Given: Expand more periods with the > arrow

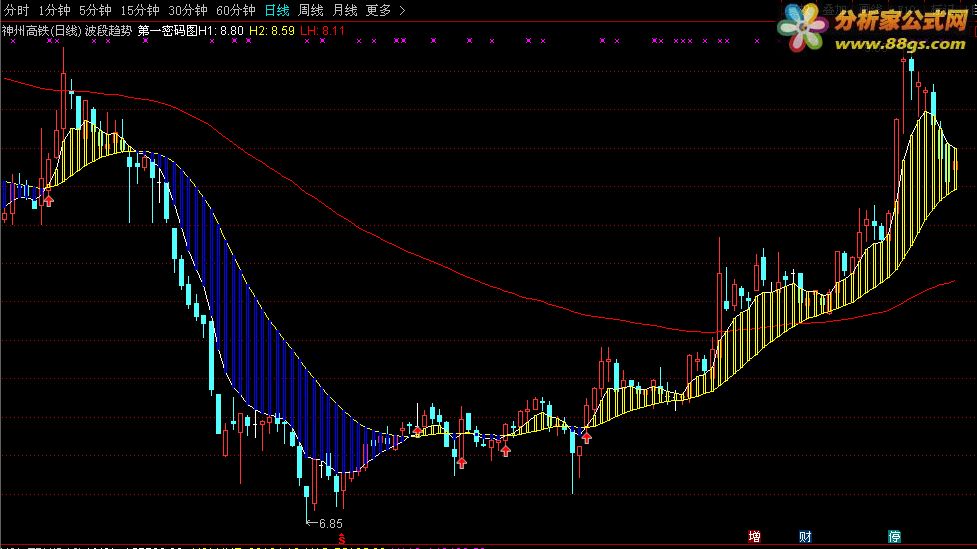Looking at the screenshot, I should click(x=403, y=11).
